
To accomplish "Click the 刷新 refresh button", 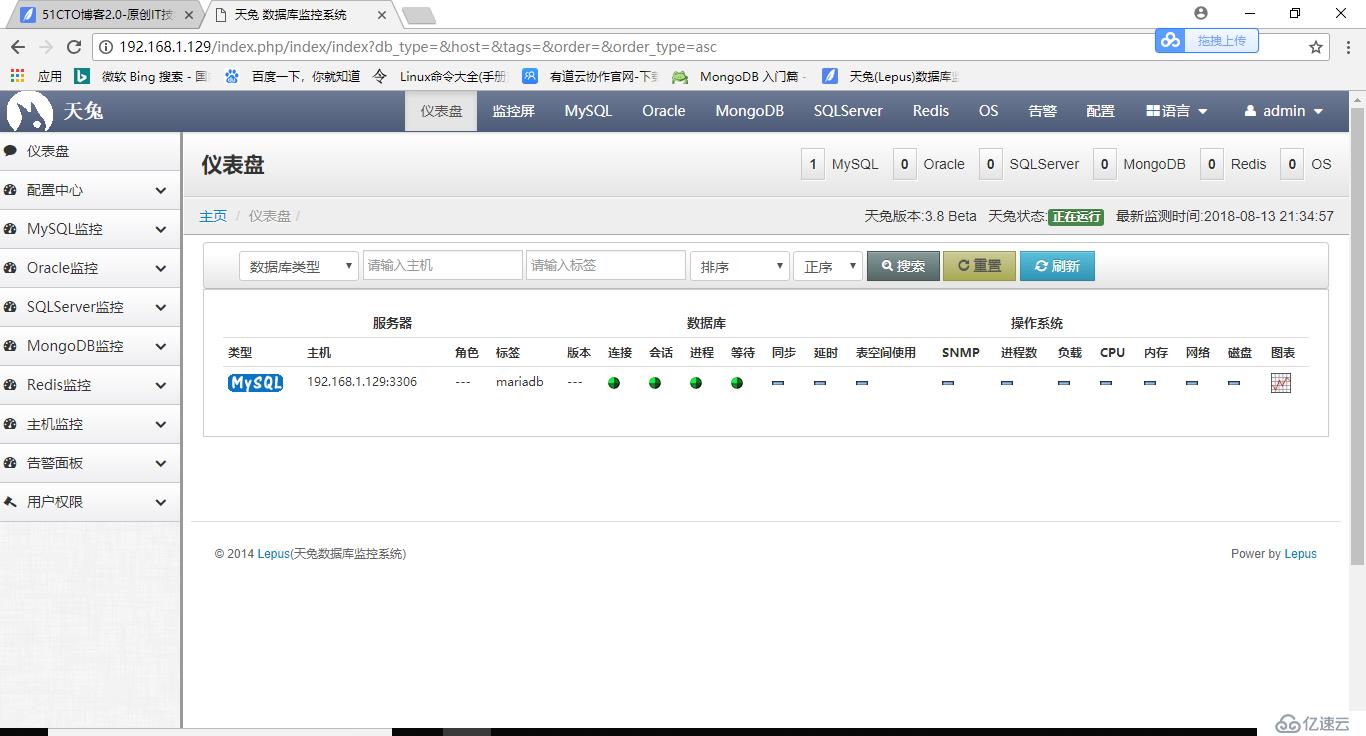I will (x=1057, y=266).
